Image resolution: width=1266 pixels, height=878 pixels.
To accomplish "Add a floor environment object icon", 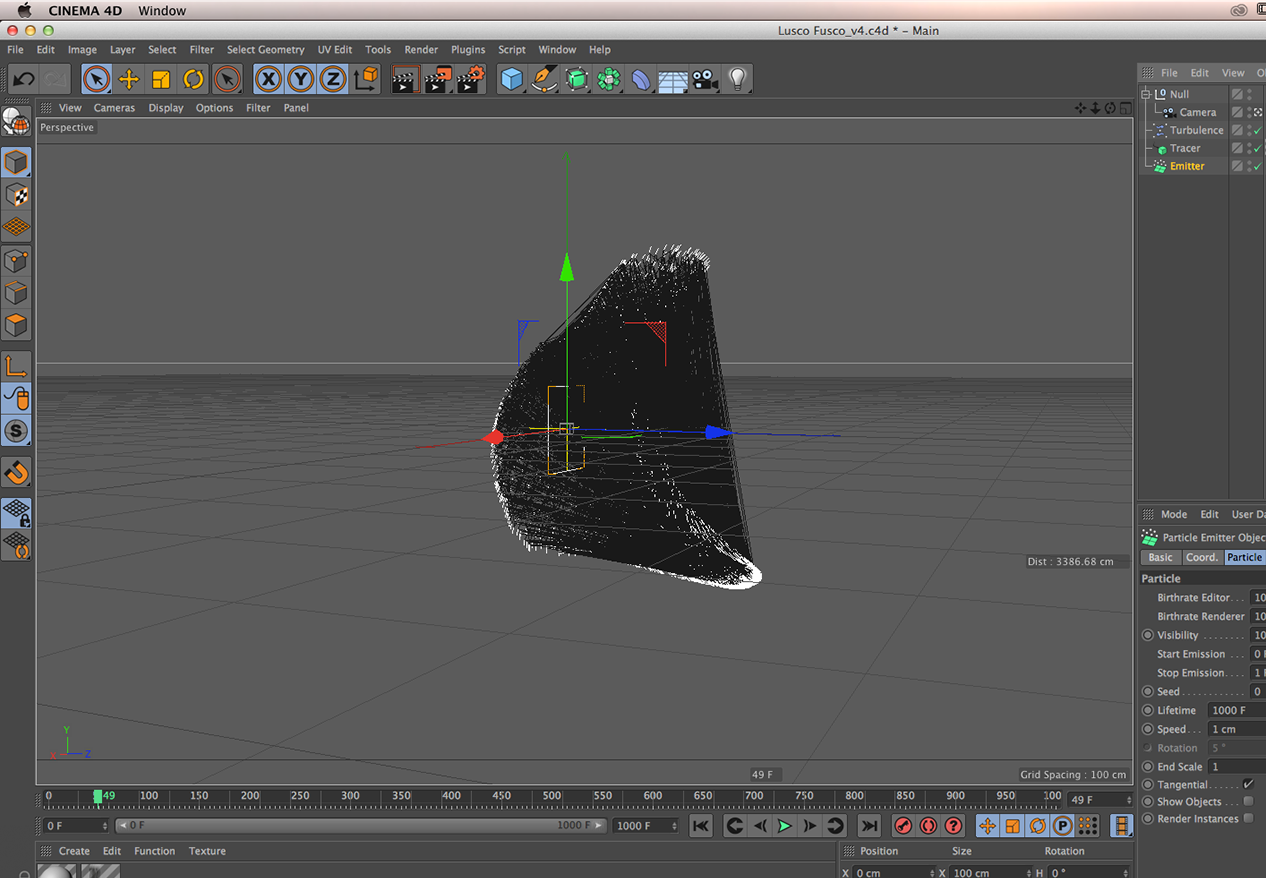I will pyautogui.click(x=673, y=79).
